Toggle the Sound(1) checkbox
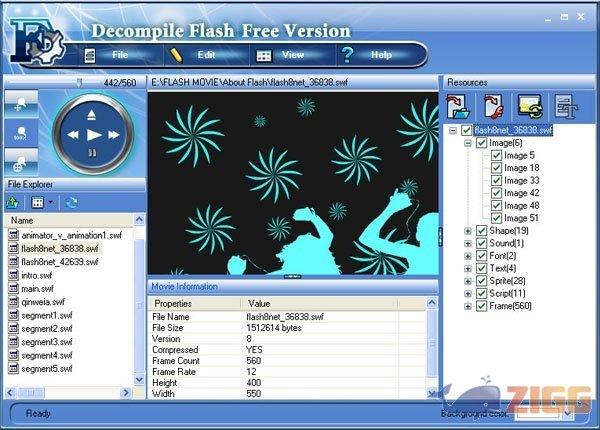The height and width of the screenshot is (430, 600). [481, 243]
